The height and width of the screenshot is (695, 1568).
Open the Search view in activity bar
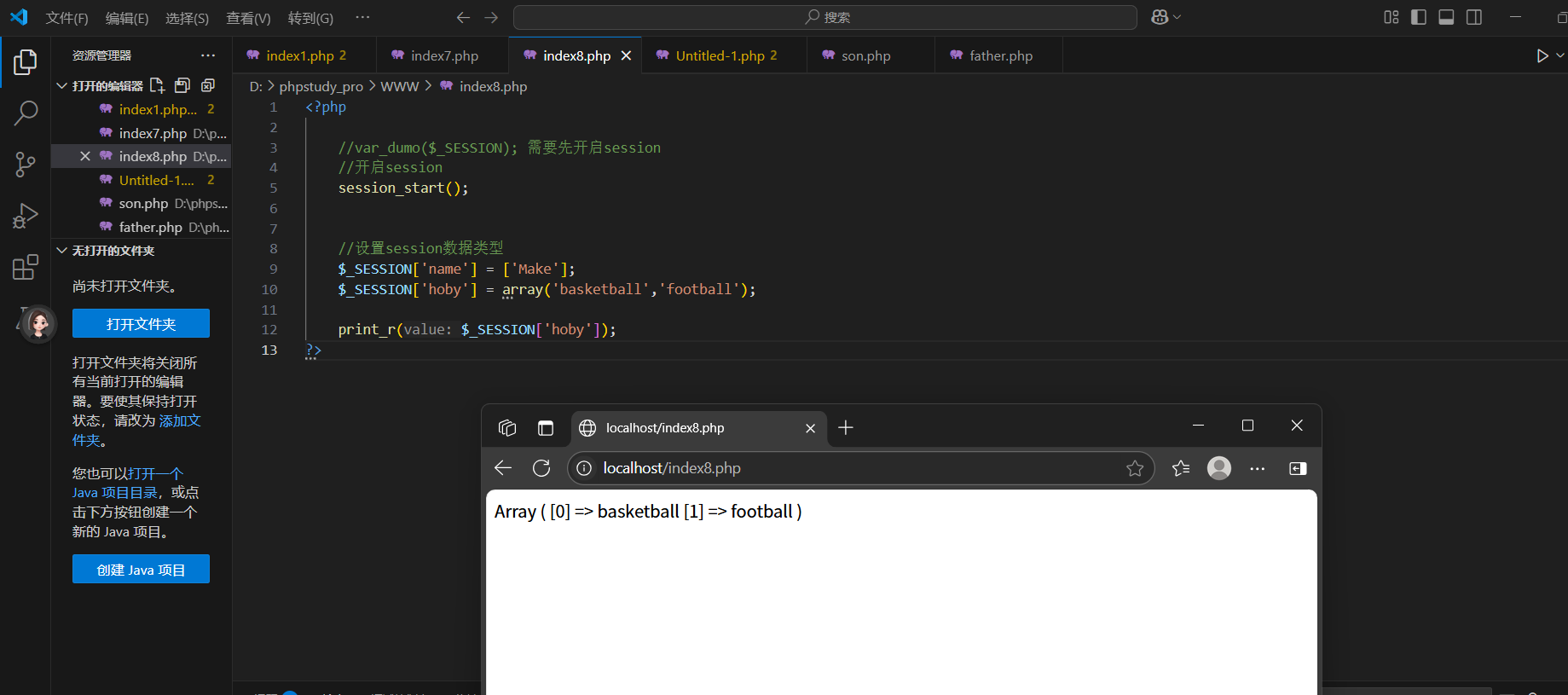[26, 113]
